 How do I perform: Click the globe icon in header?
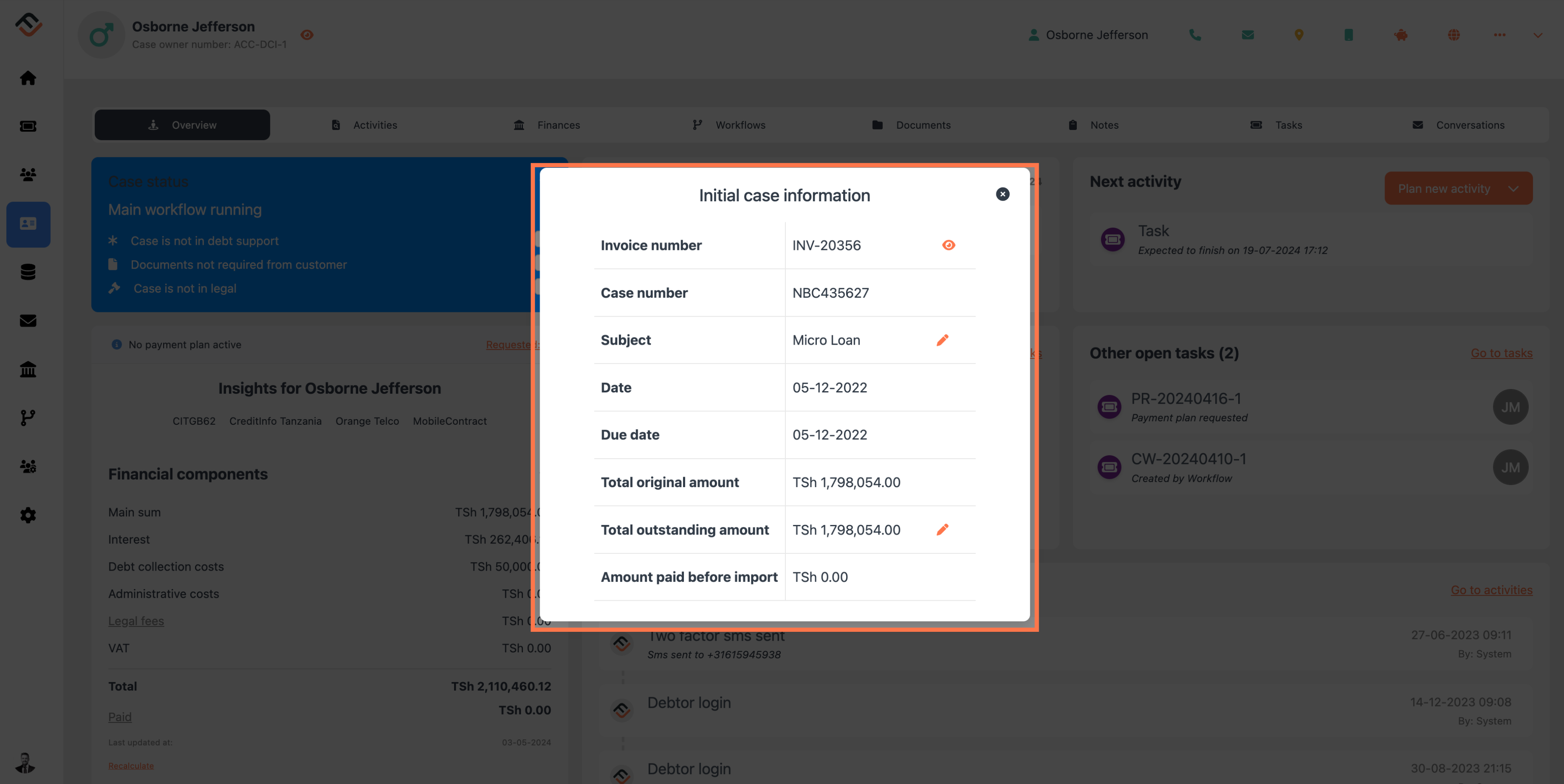coord(1453,35)
